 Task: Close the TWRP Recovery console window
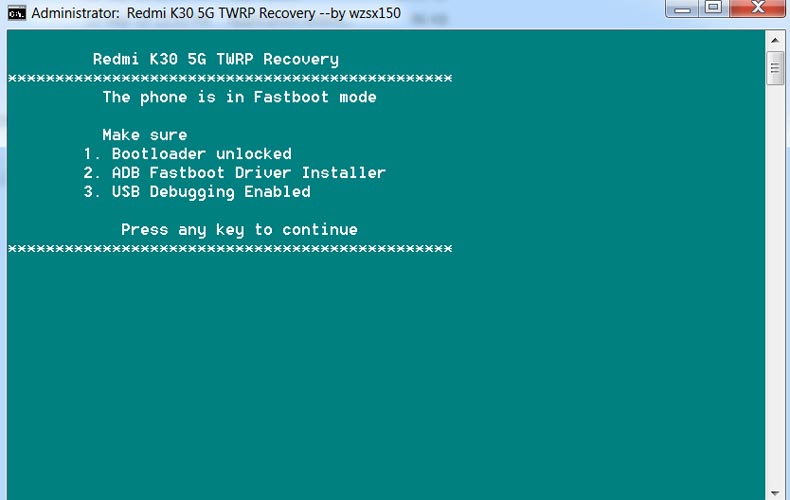(x=757, y=8)
